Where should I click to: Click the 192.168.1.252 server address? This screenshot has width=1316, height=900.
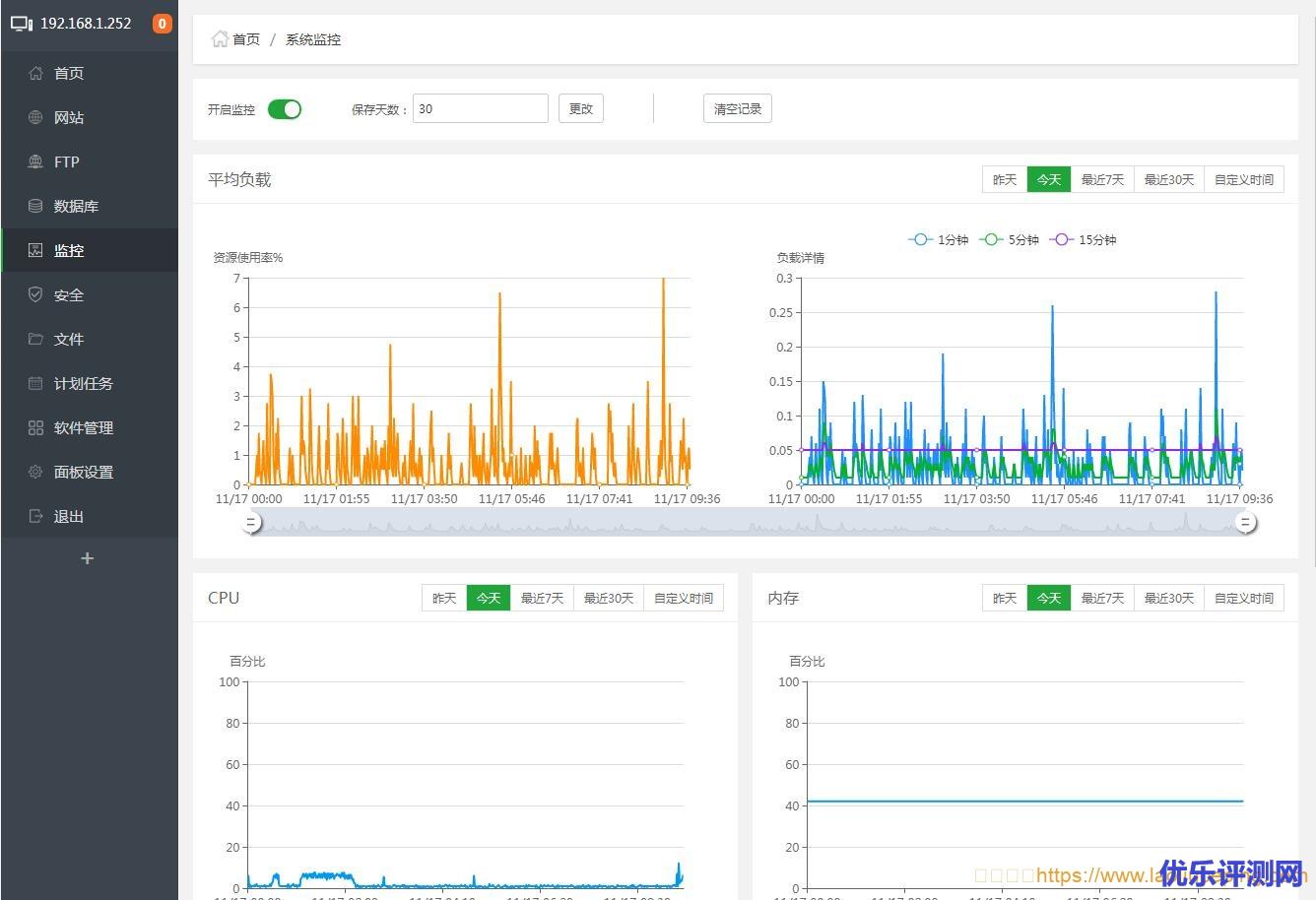coord(86,24)
